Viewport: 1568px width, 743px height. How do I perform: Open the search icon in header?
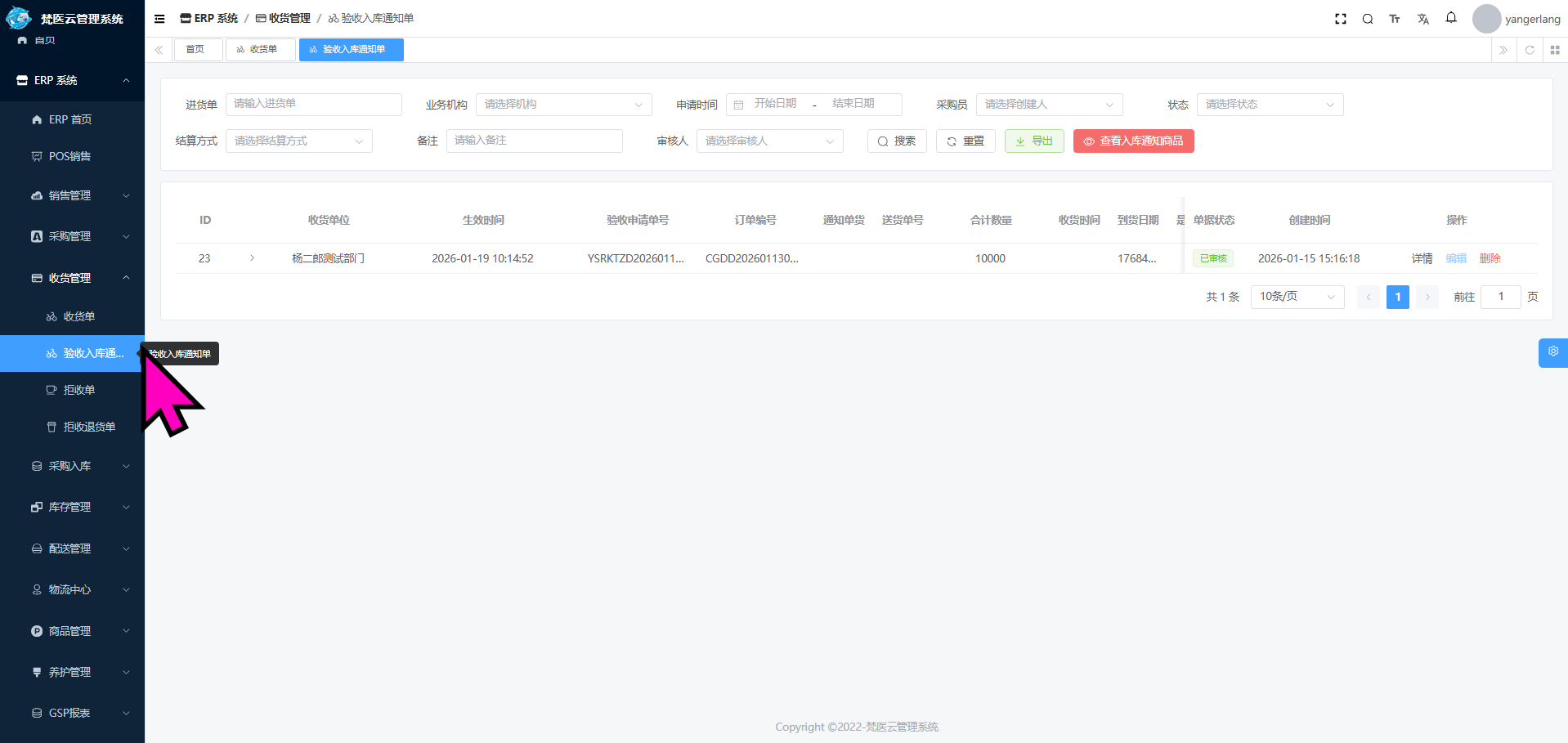pos(1367,19)
